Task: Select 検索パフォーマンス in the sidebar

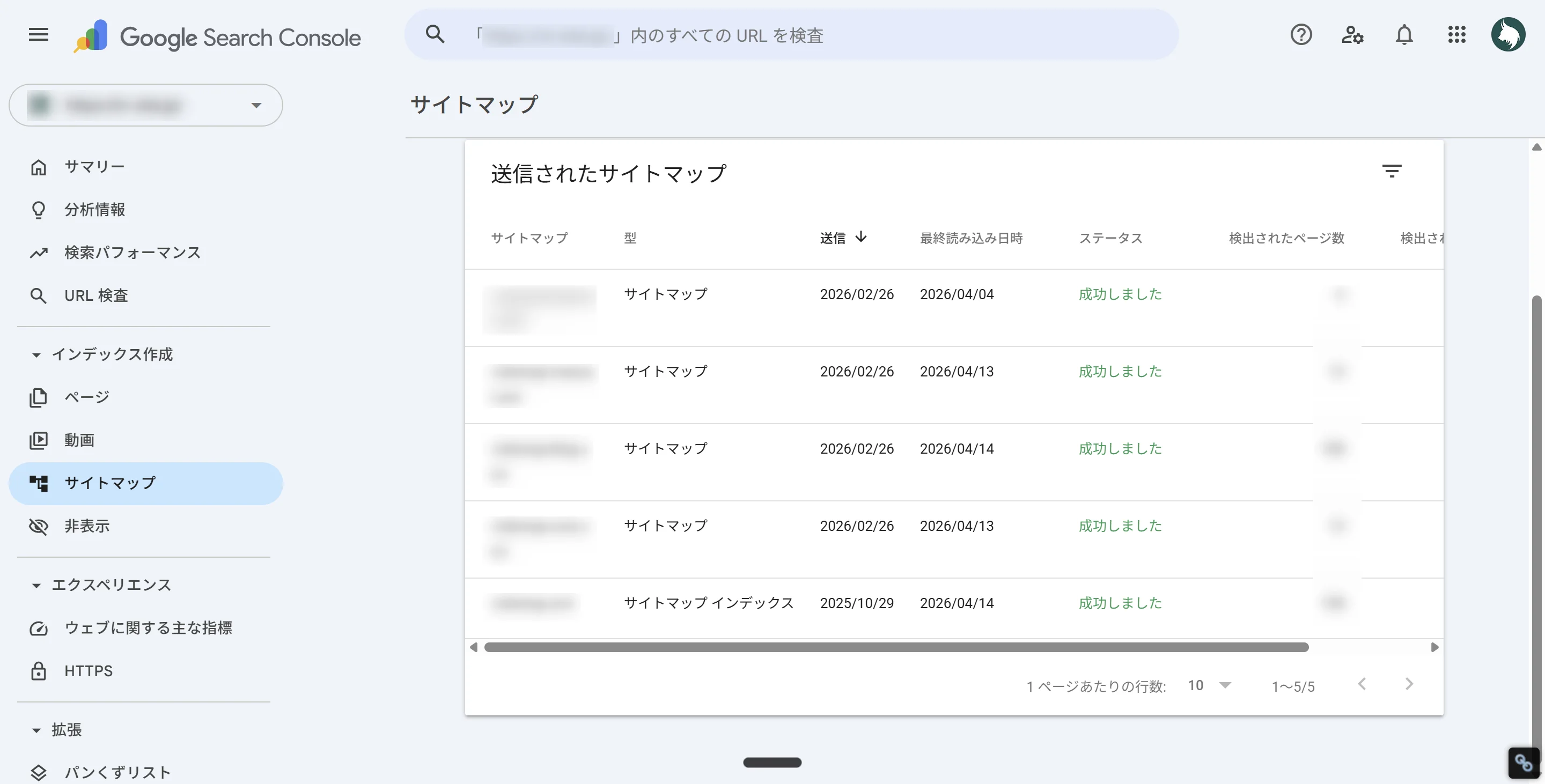Action: click(x=131, y=253)
